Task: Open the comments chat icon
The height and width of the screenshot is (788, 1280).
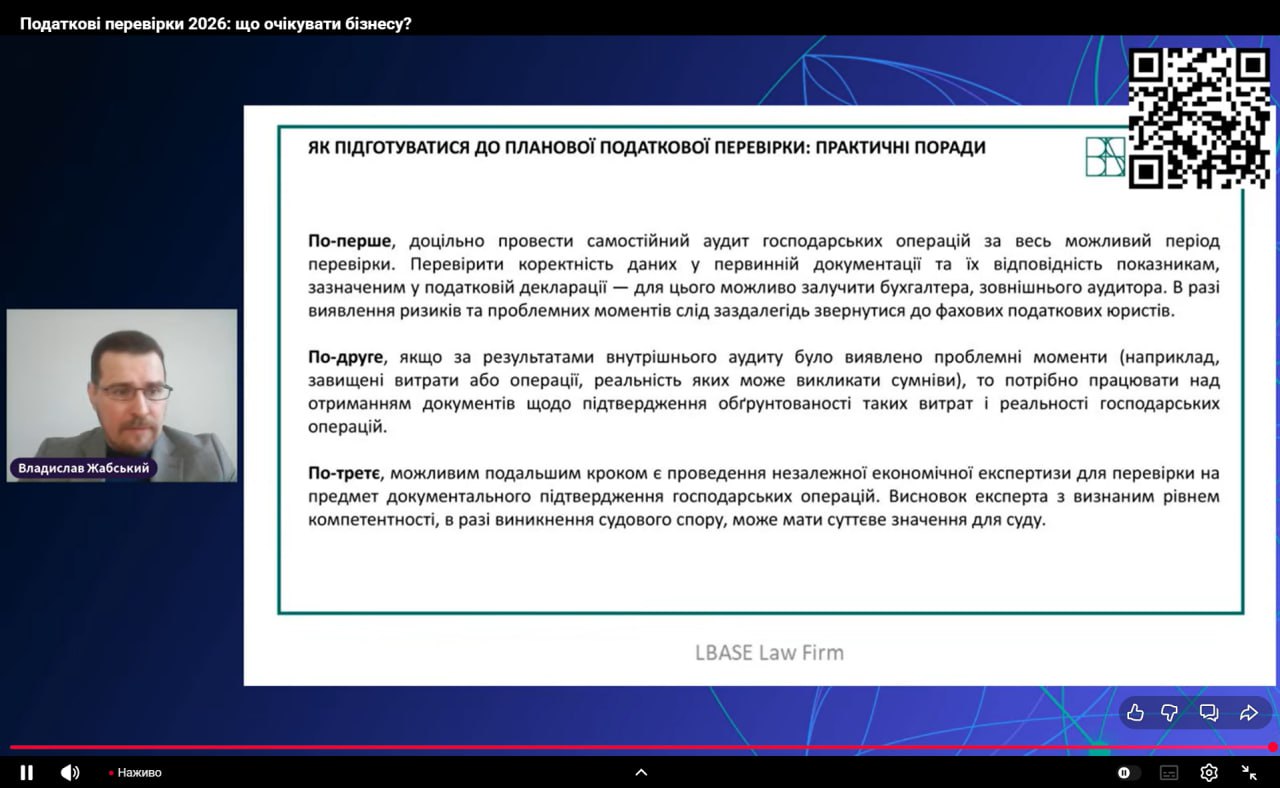Action: [x=1208, y=712]
